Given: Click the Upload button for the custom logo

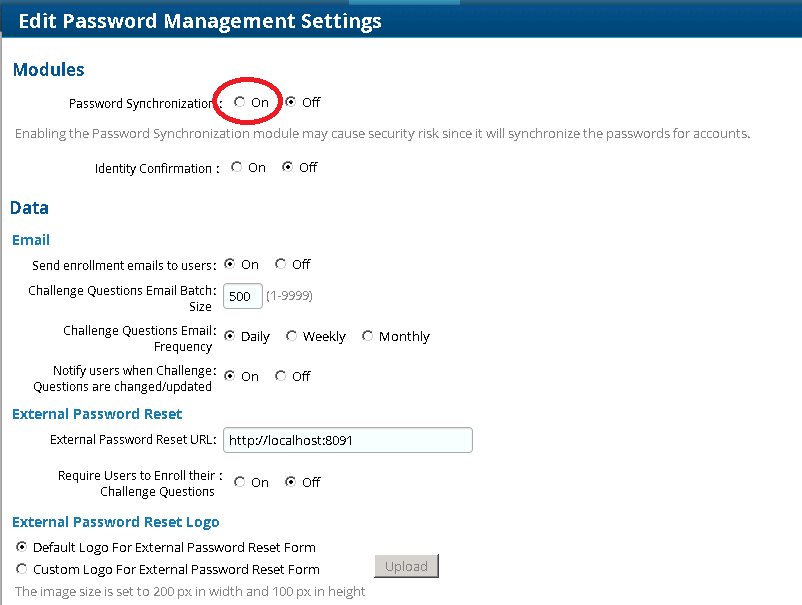Looking at the screenshot, I should pyautogui.click(x=406, y=566).
